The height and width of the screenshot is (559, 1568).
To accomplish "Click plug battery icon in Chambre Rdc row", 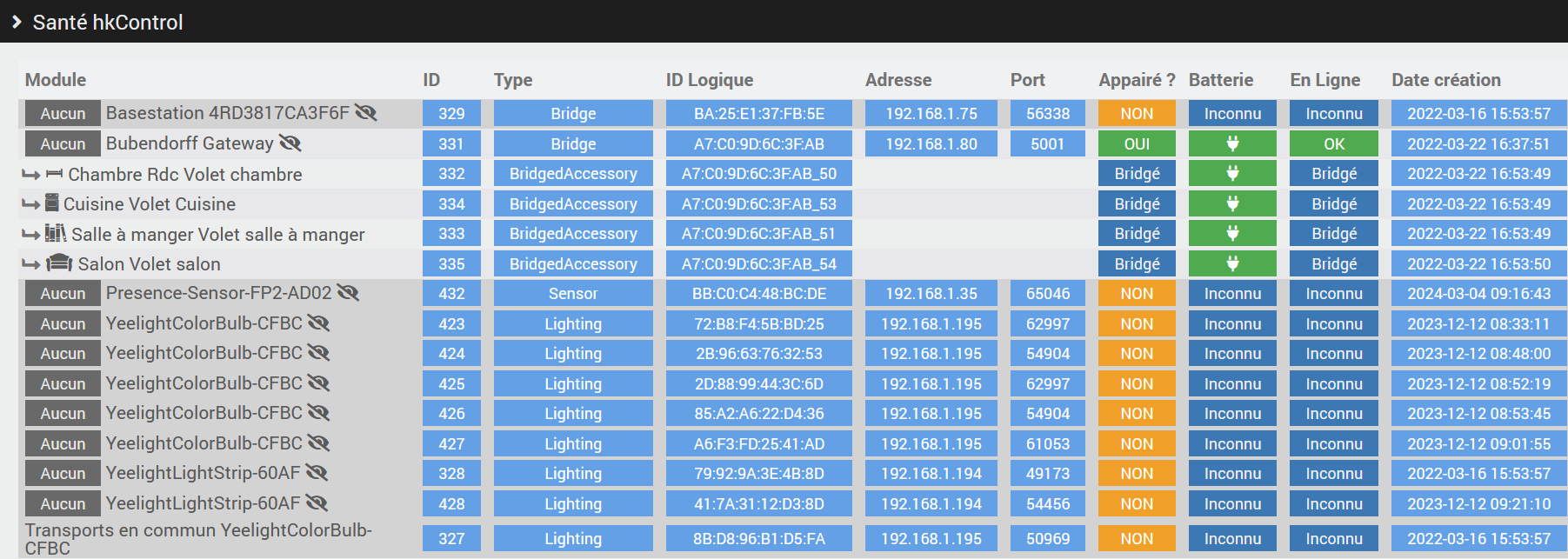I will point(1232,173).
